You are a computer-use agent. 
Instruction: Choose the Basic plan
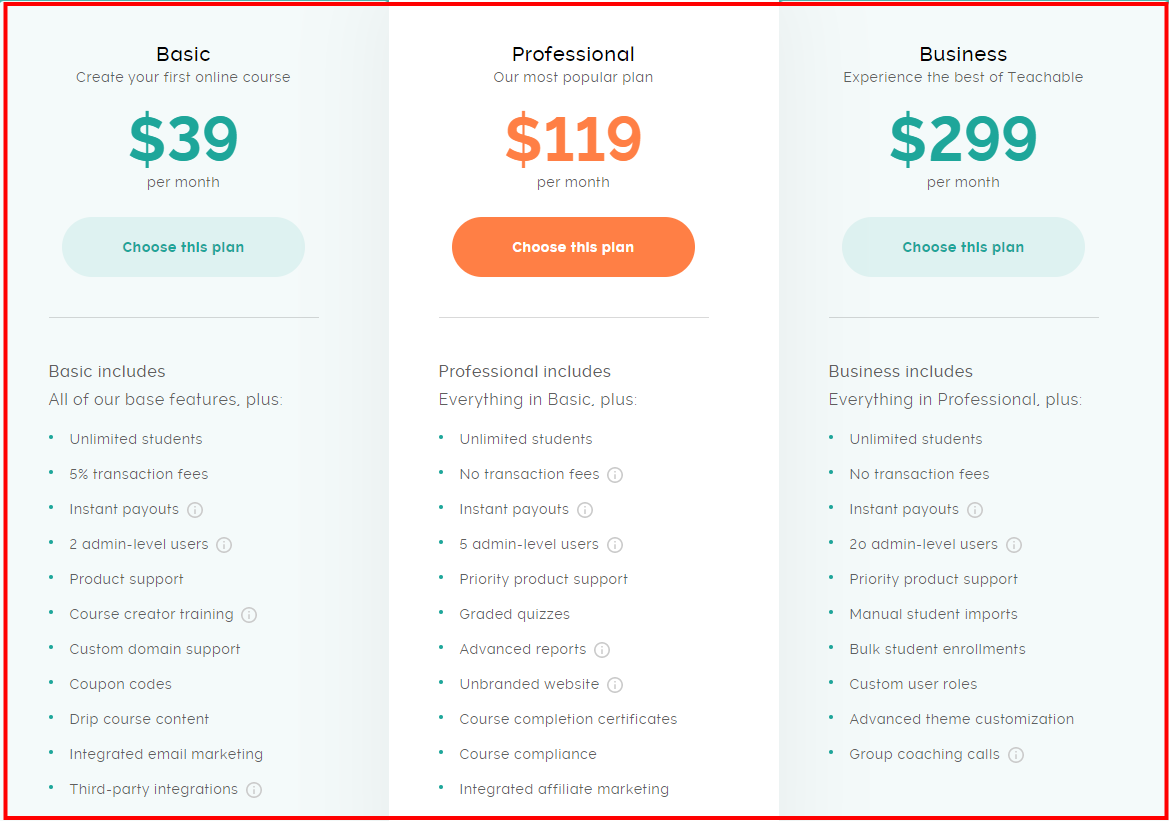tap(183, 247)
